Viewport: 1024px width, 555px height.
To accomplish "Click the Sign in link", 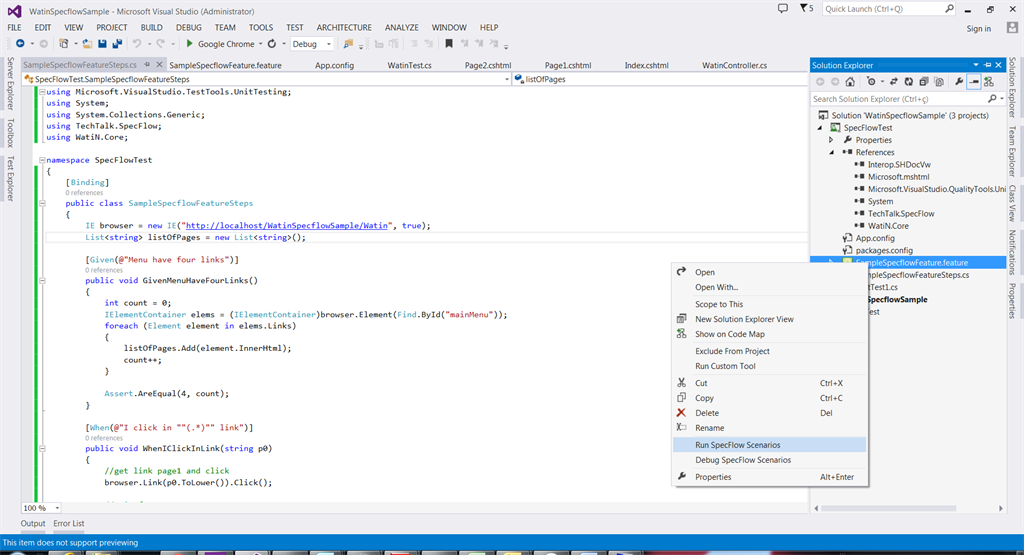I will click(978, 28).
